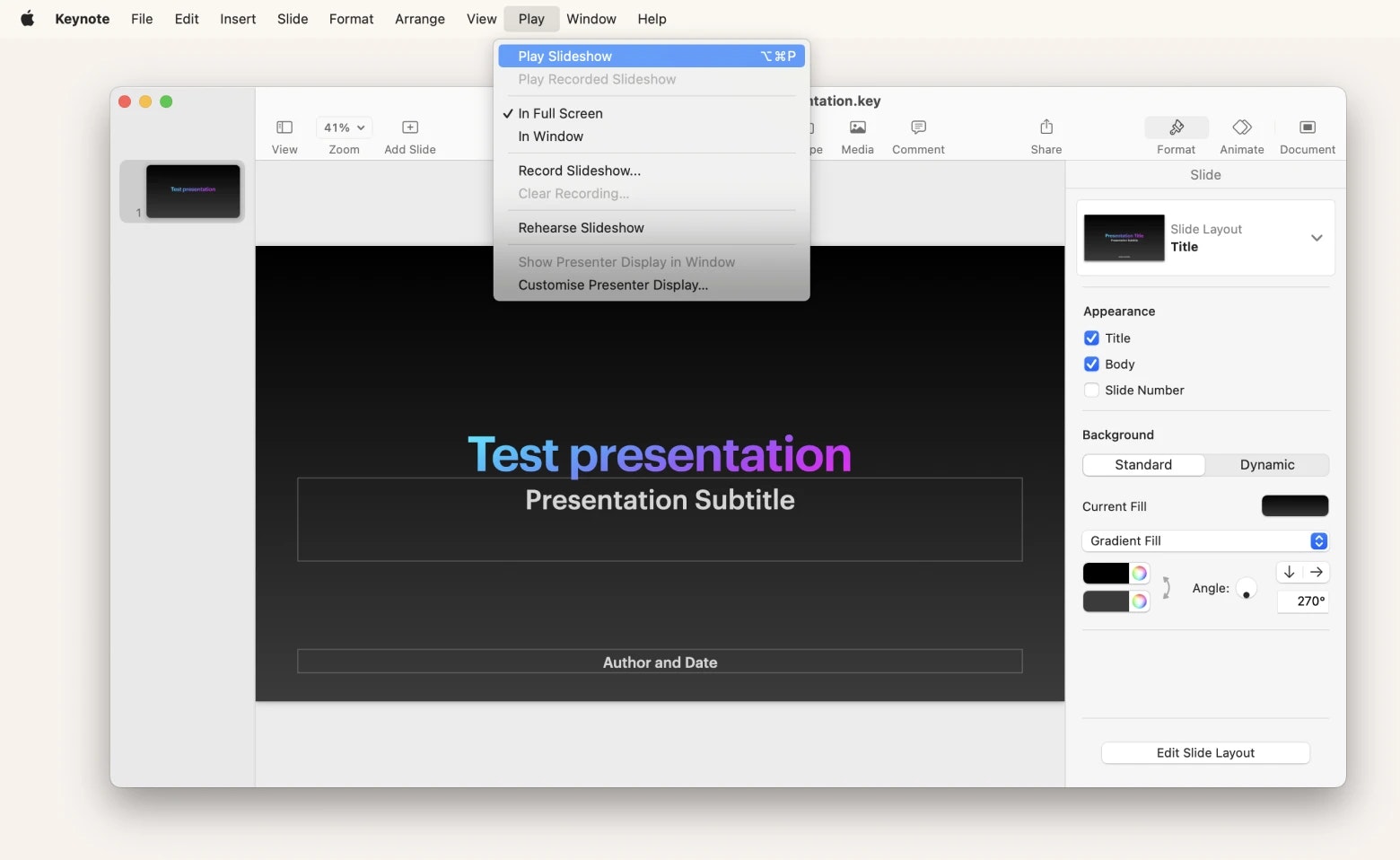
Task: Choose In Full Screen play option
Action: coord(652,113)
